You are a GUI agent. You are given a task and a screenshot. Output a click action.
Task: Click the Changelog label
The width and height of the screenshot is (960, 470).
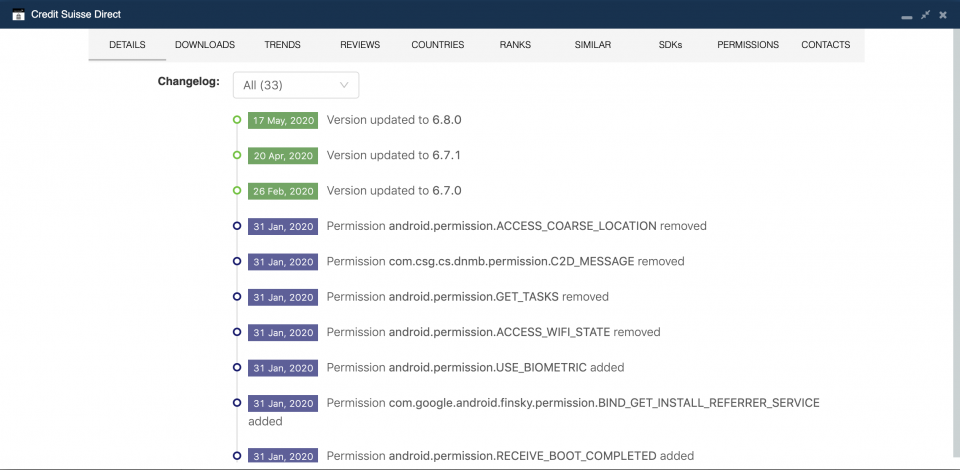coord(189,81)
